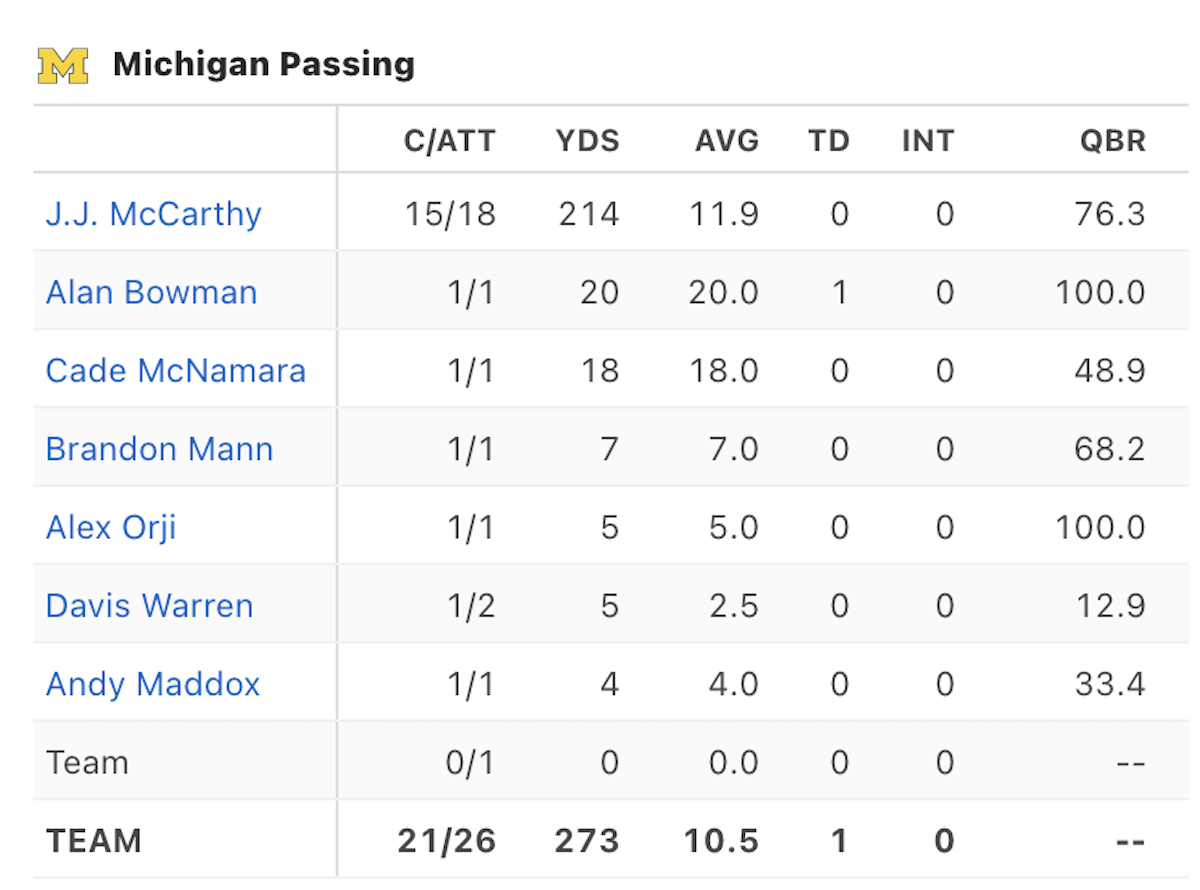The width and height of the screenshot is (1200, 890).
Task: Click McCarthy's 214 passing yards cell
Action: pyautogui.click(x=589, y=214)
